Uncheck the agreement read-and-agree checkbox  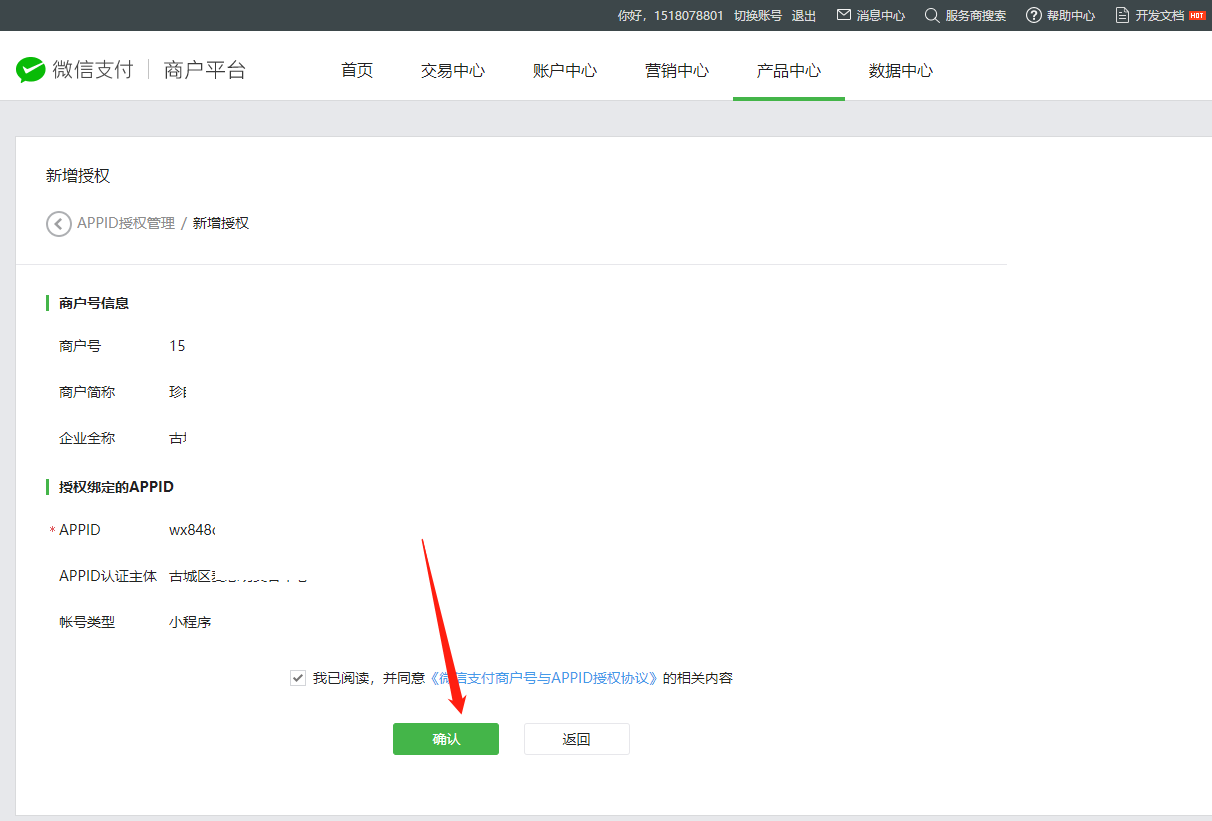298,678
